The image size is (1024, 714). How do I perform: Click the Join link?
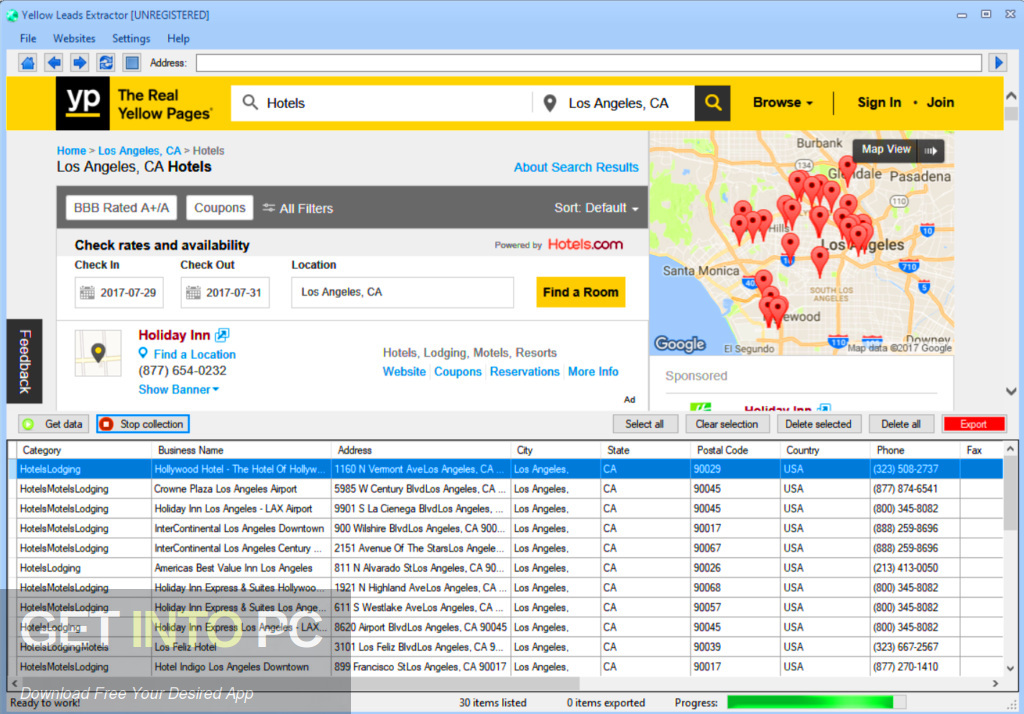click(x=940, y=103)
